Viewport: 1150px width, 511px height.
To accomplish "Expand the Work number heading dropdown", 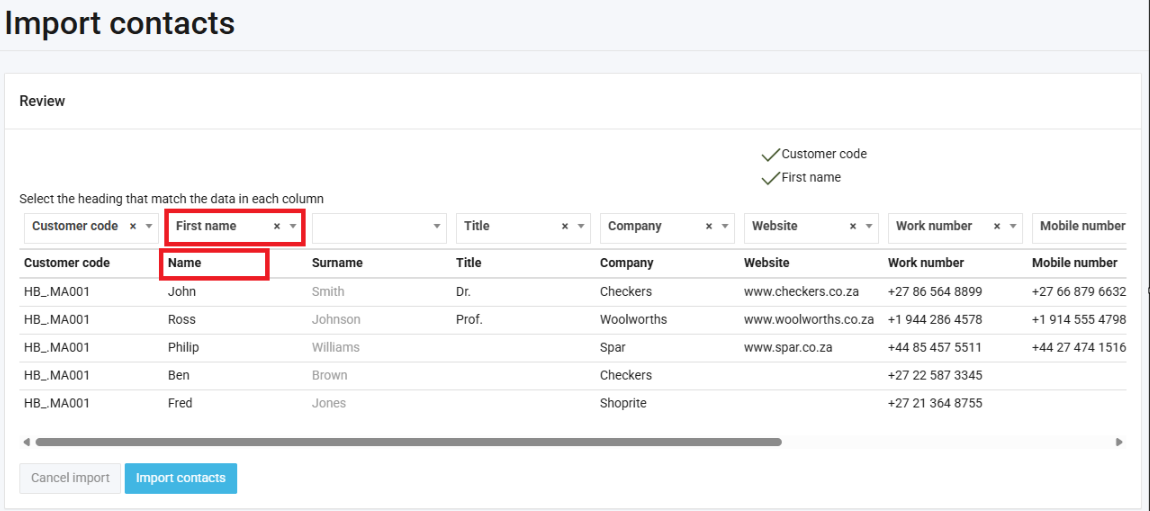I will tap(1013, 227).
